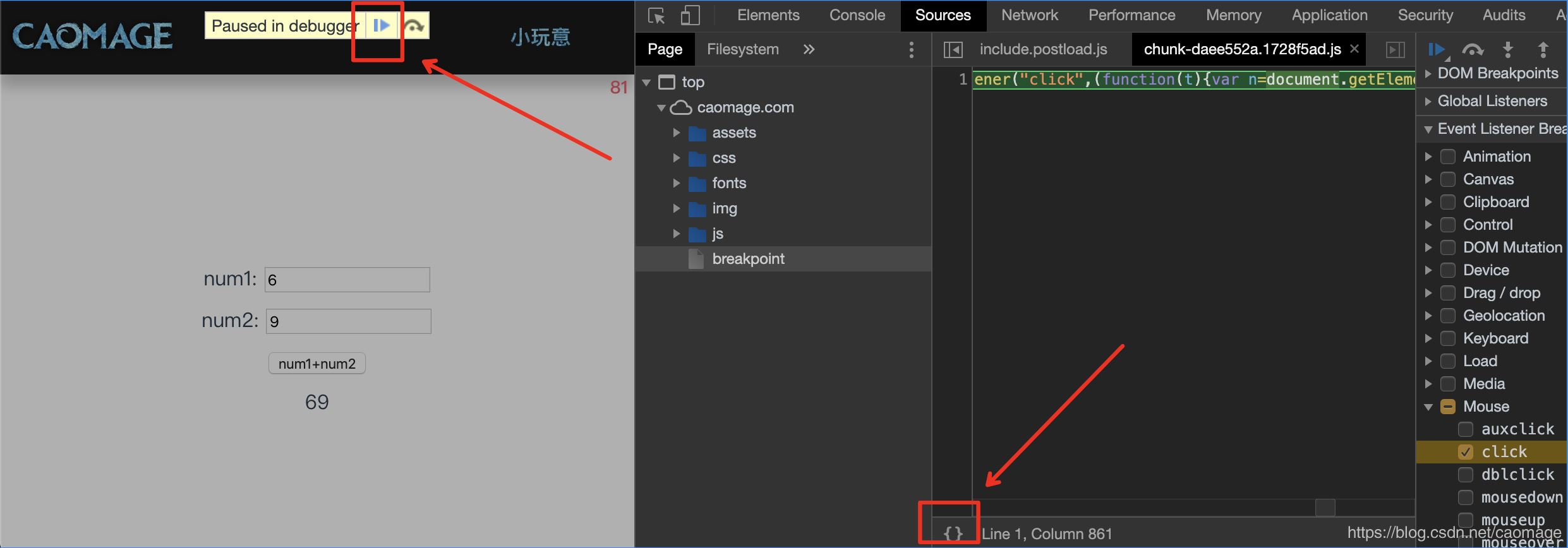This screenshot has height=548, width=1568.
Task: Collapse the Mouse category arrow
Action: pos(1428,407)
